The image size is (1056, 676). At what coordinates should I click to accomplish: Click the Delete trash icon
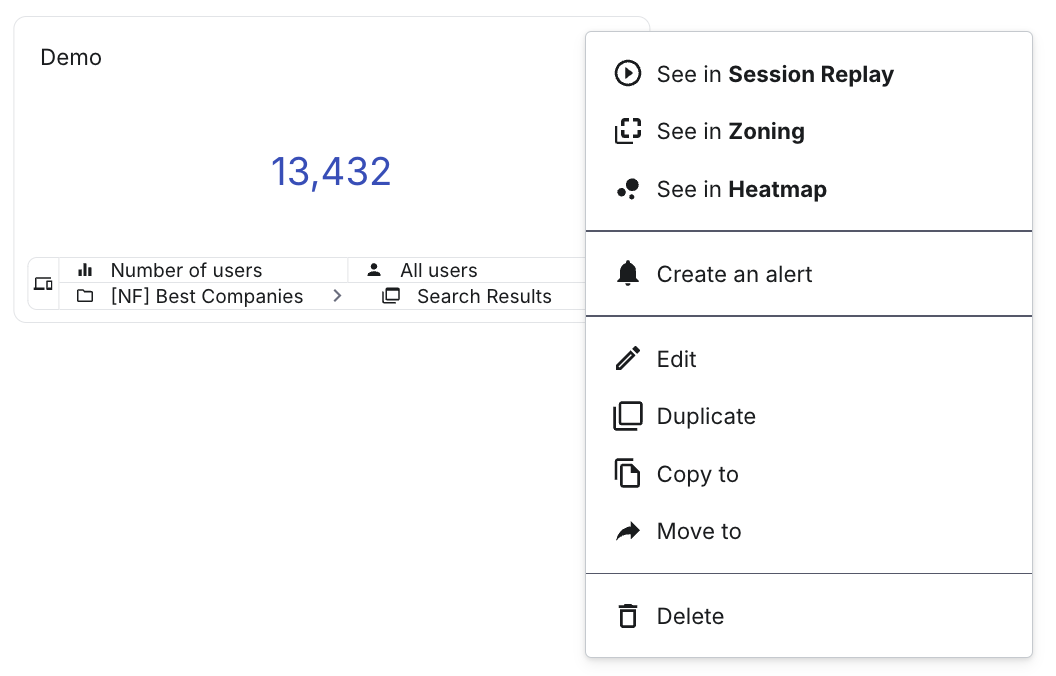click(x=628, y=616)
